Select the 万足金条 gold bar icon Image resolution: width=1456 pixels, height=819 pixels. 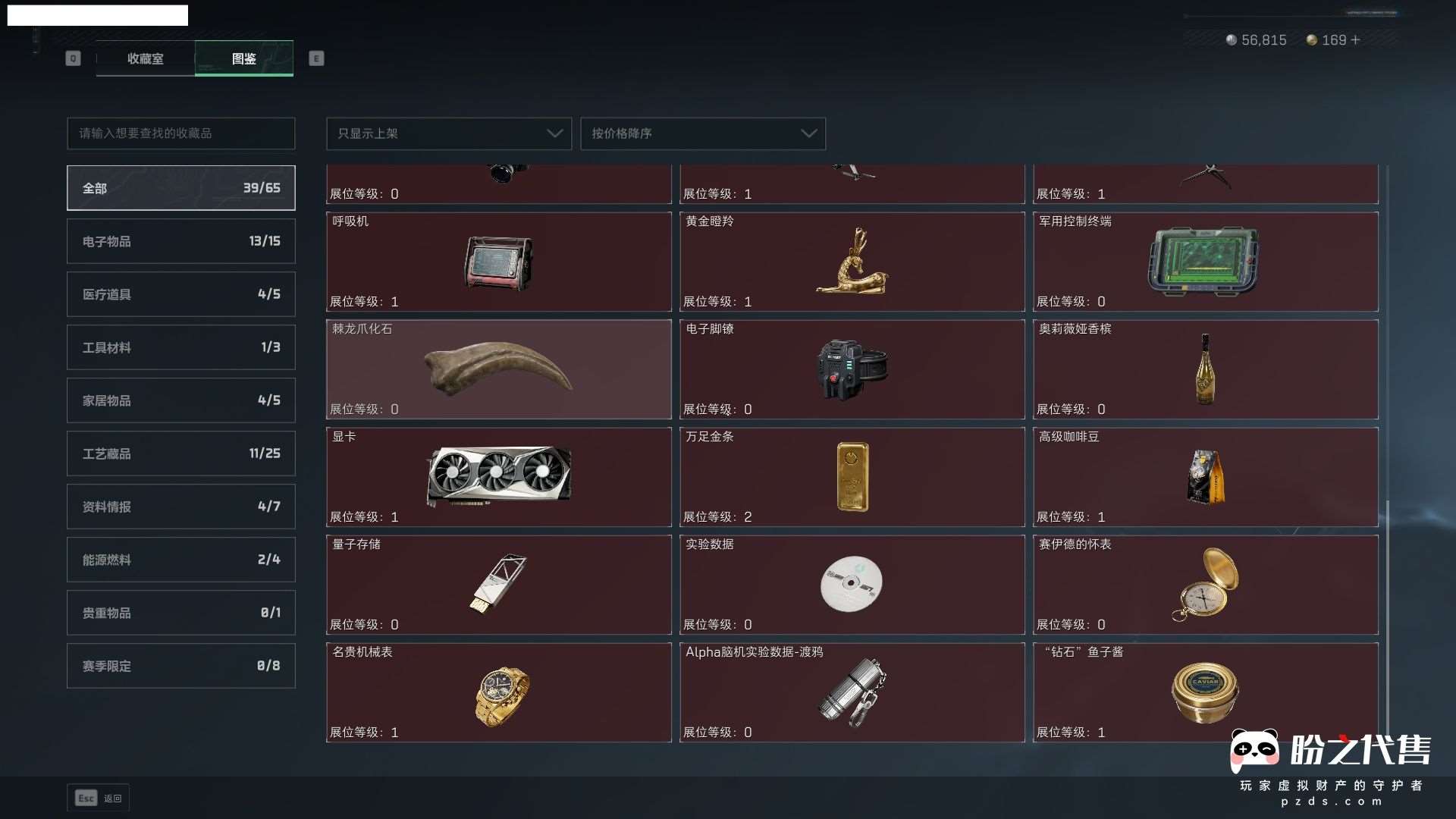point(852,477)
